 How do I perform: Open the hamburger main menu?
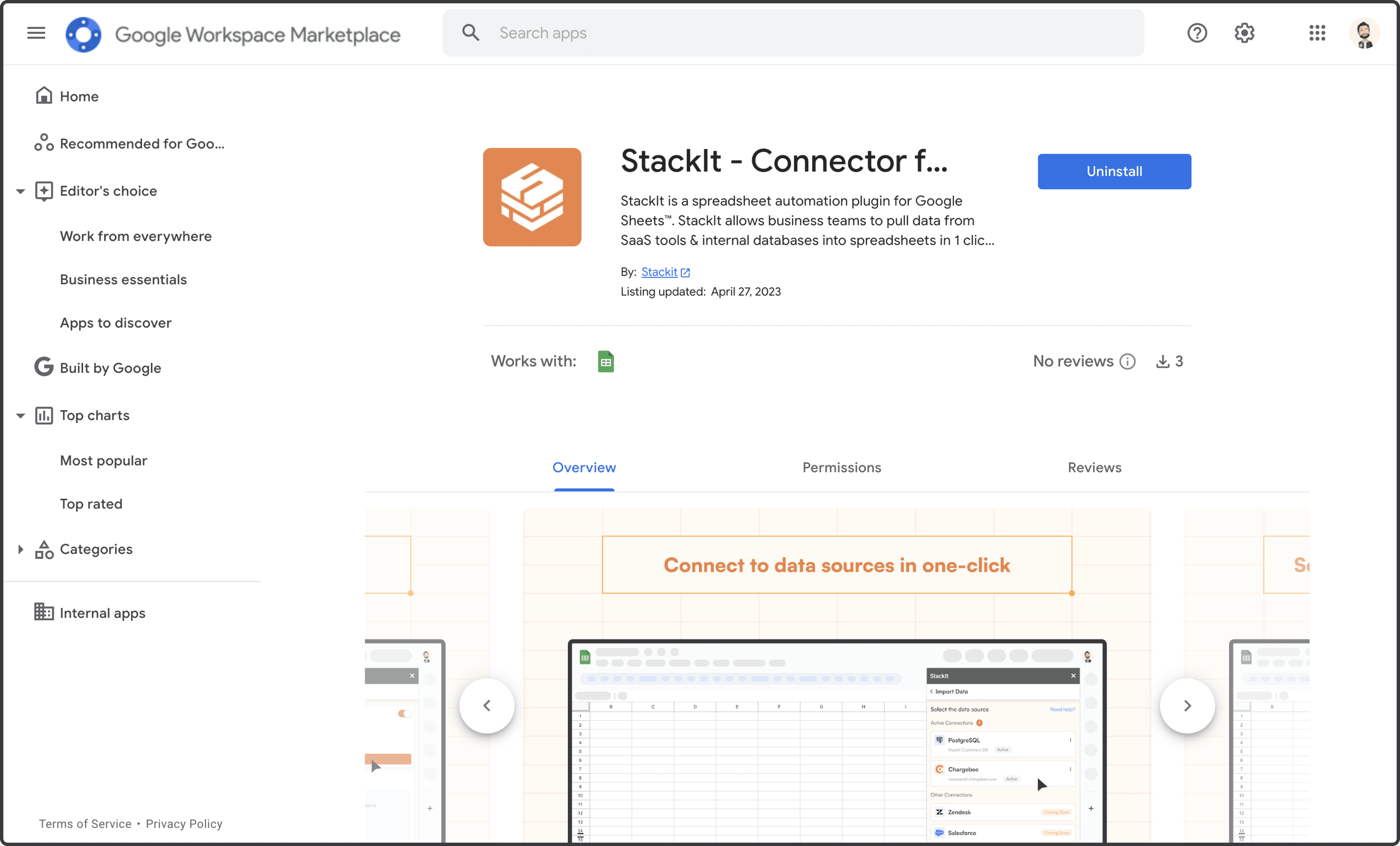(36, 33)
